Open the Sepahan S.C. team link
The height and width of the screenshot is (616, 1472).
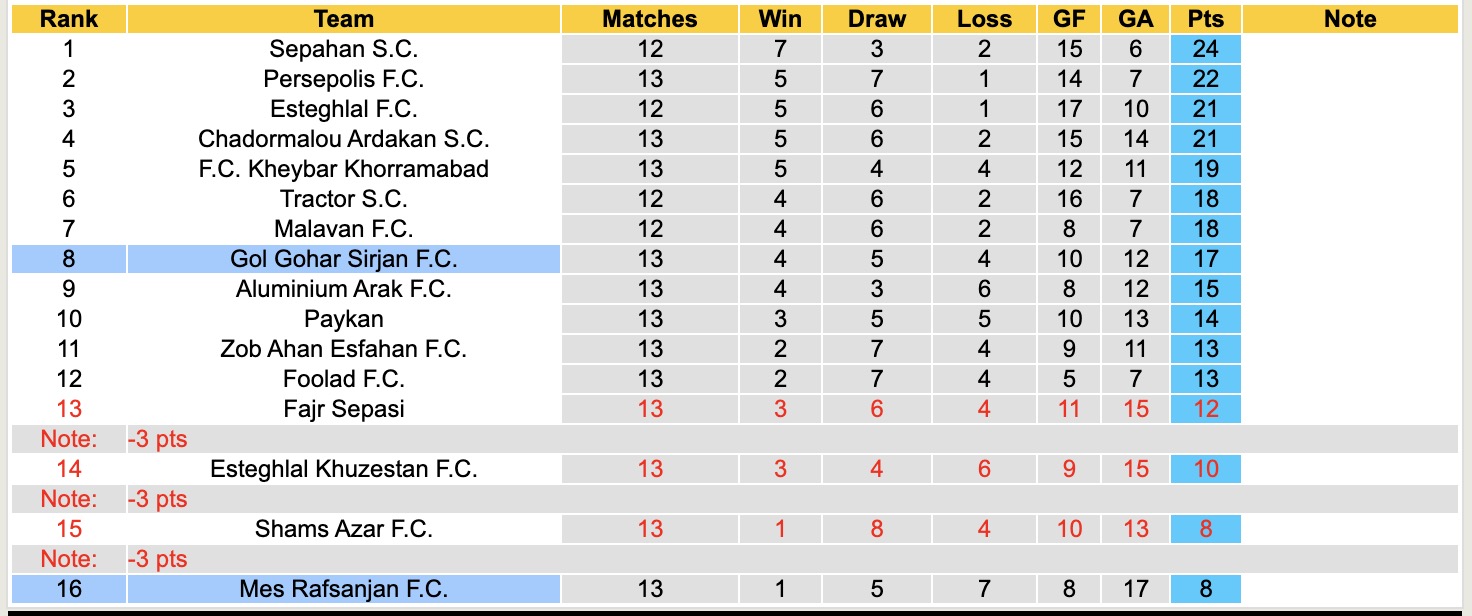[343, 49]
